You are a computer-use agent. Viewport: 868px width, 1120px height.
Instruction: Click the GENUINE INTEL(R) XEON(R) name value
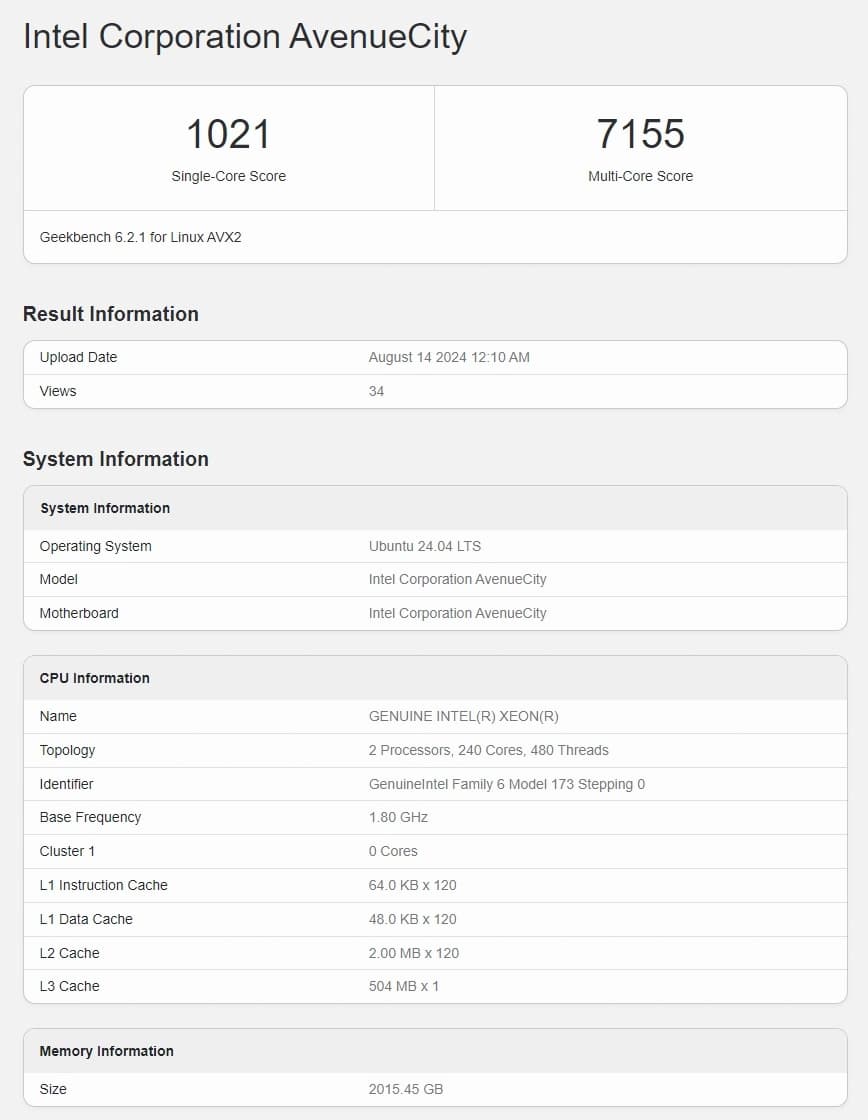464,716
